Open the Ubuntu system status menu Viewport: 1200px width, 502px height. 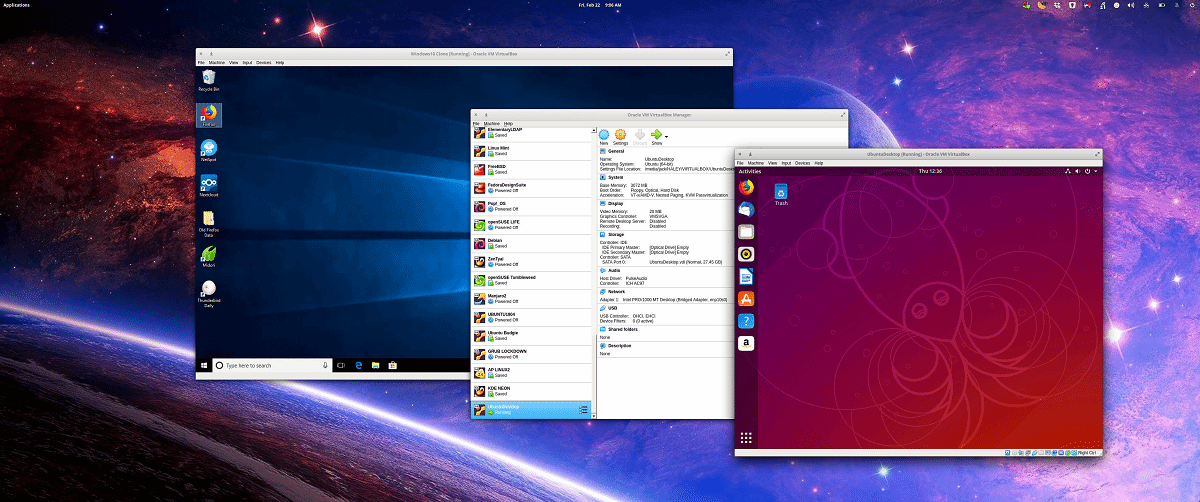click(1087, 171)
